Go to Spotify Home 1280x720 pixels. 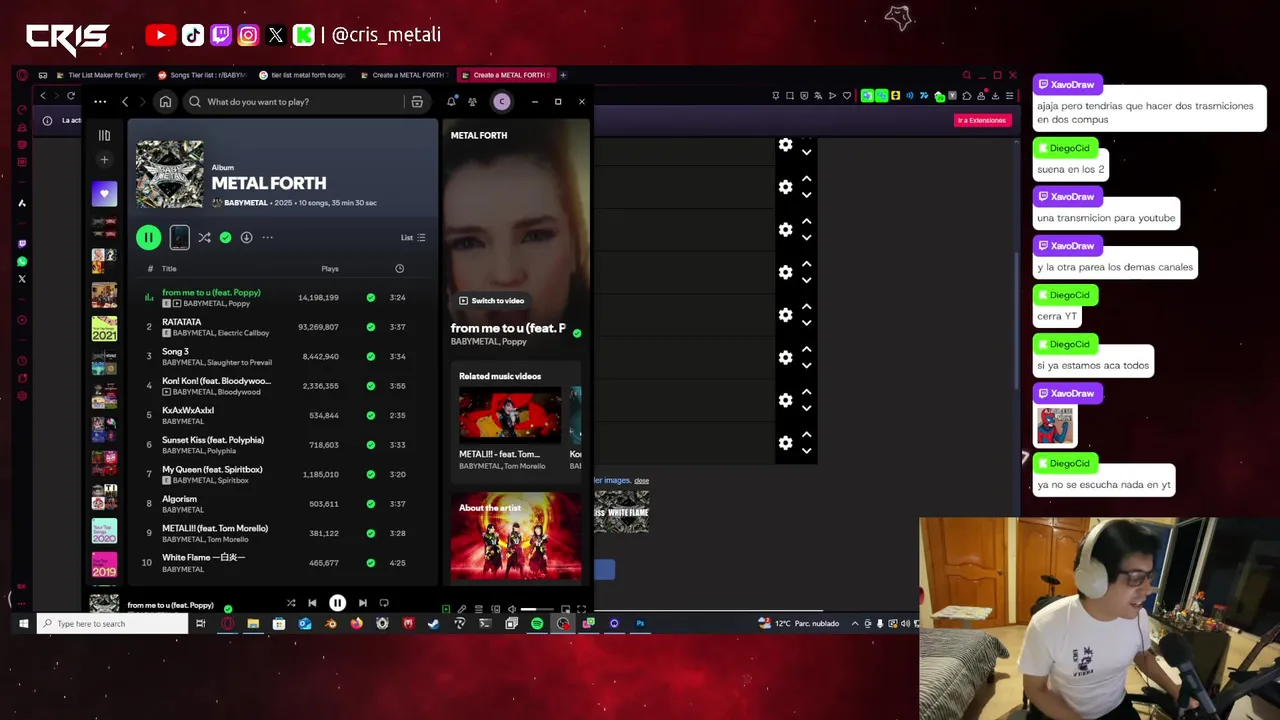165,101
